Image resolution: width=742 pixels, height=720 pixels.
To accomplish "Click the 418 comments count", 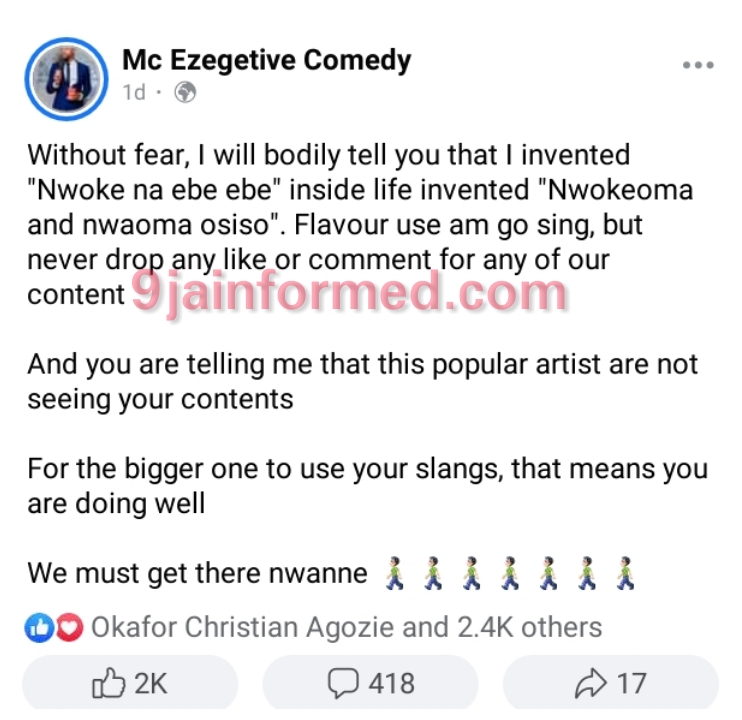I will tap(391, 683).
